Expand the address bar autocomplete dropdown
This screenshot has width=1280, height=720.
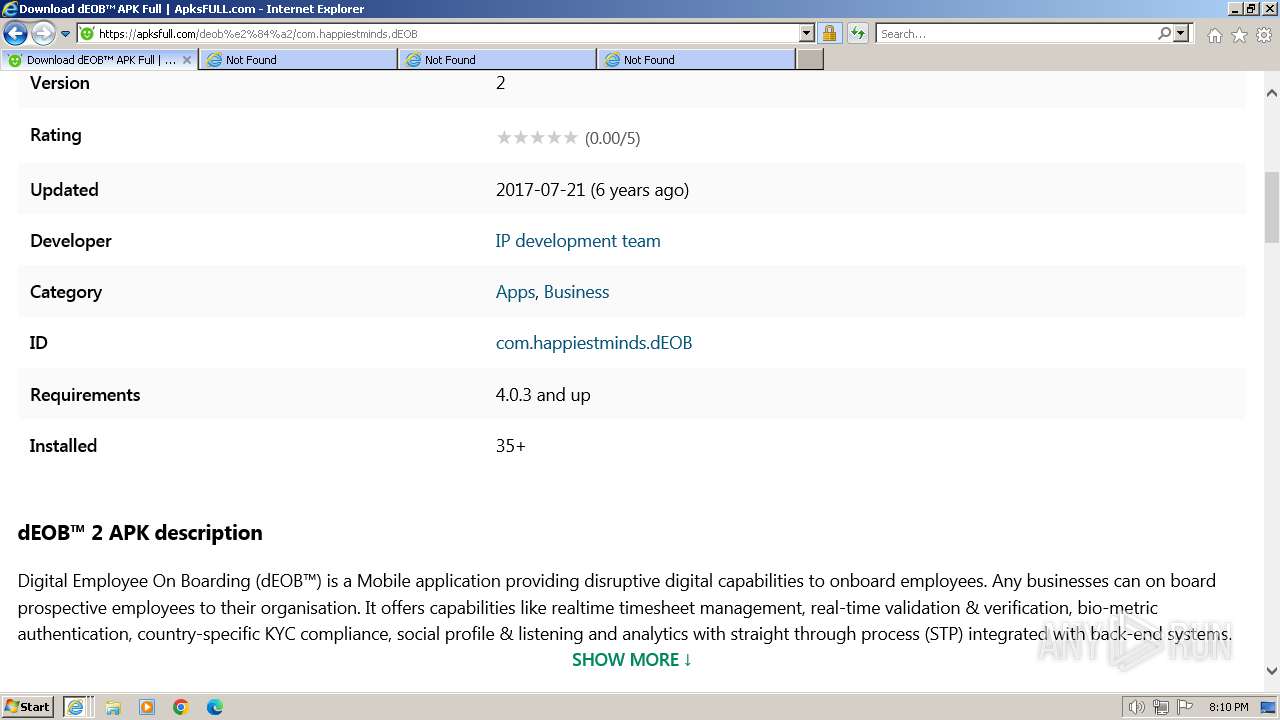pyautogui.click(x=807, y=34)
